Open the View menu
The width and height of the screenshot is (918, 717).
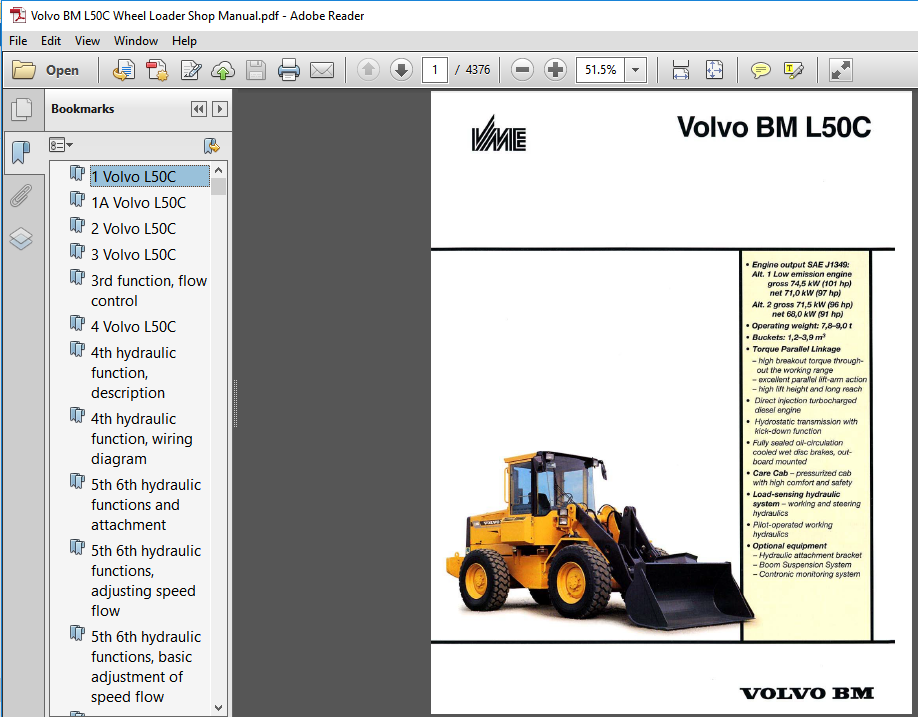87,41
